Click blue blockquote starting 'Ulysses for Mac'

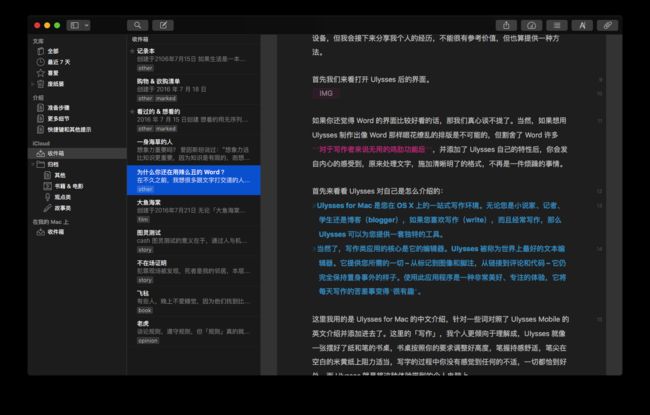point(440,220)
